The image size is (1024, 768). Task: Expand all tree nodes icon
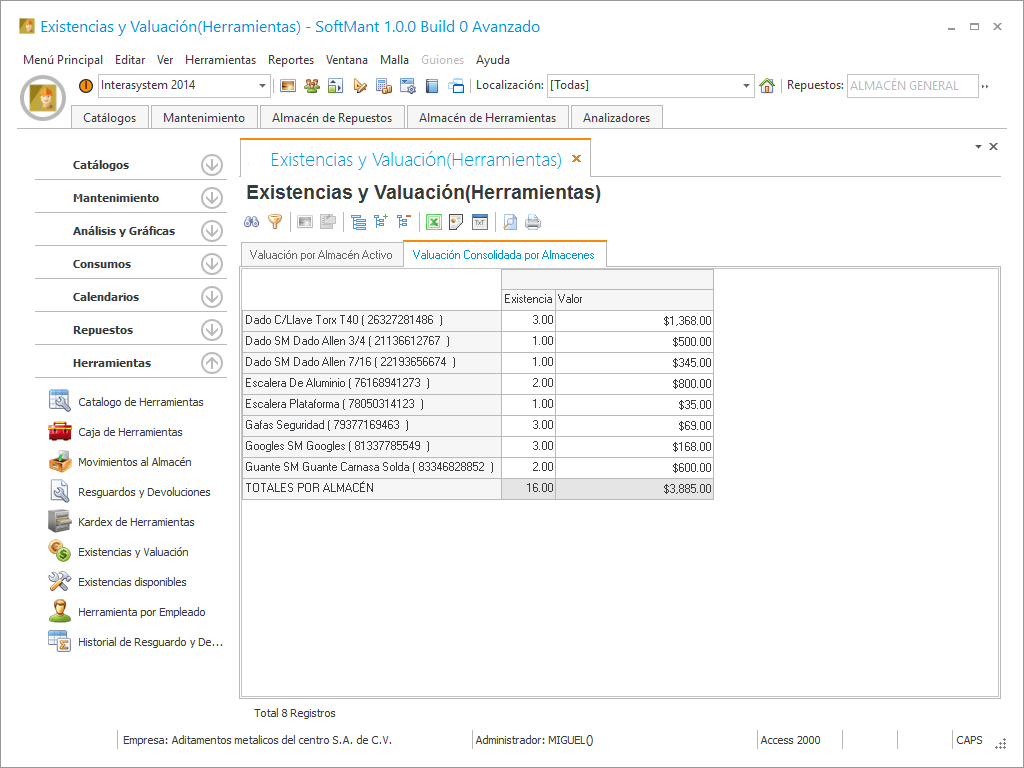click(381, 222)
